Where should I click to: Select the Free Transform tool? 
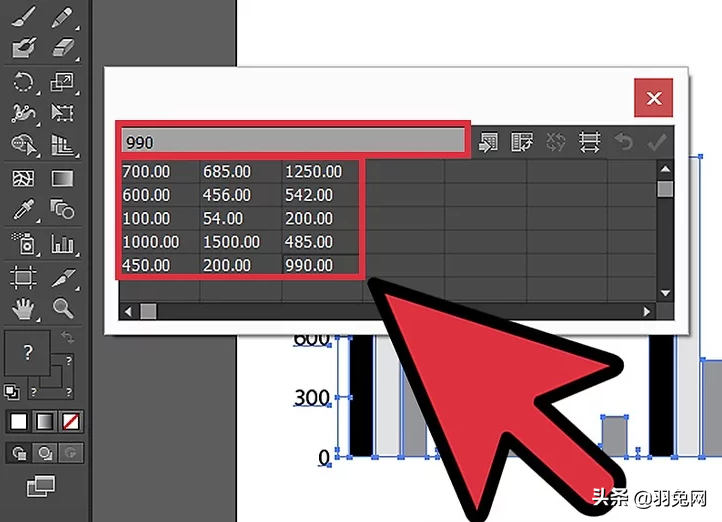coord(62,112)
